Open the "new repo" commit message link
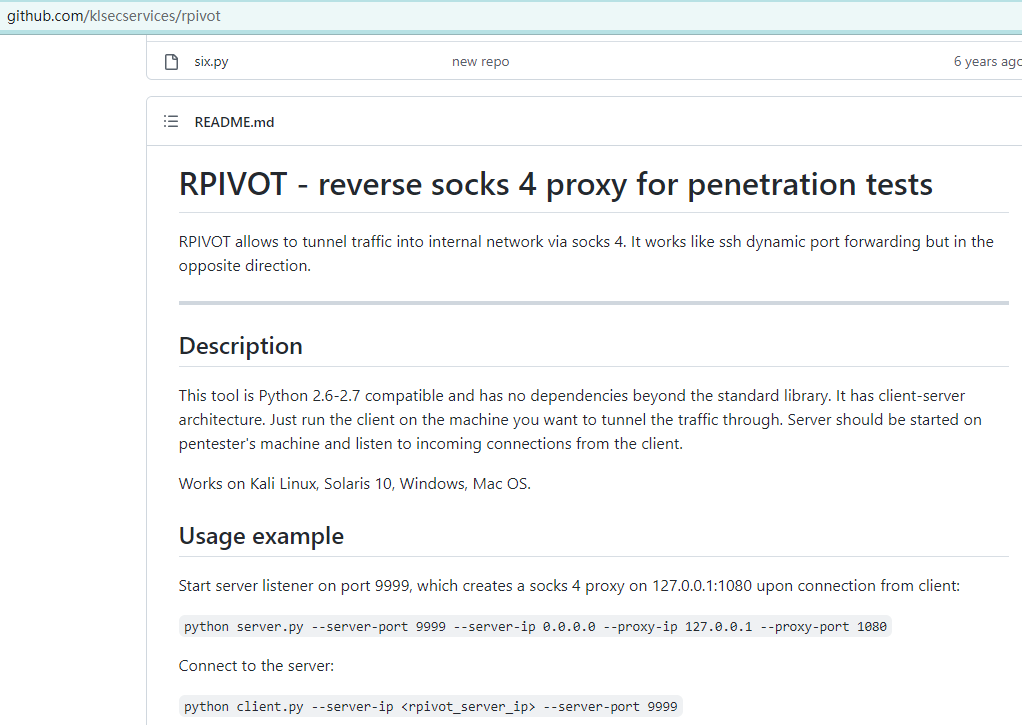Screen dimensions: 1022x725 coord(480,61)
